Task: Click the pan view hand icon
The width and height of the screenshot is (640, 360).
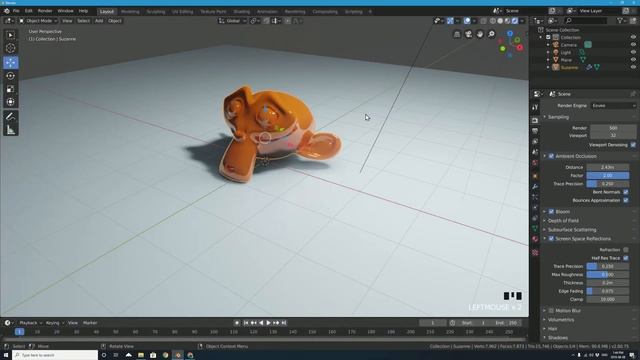Action: [480, 34]
